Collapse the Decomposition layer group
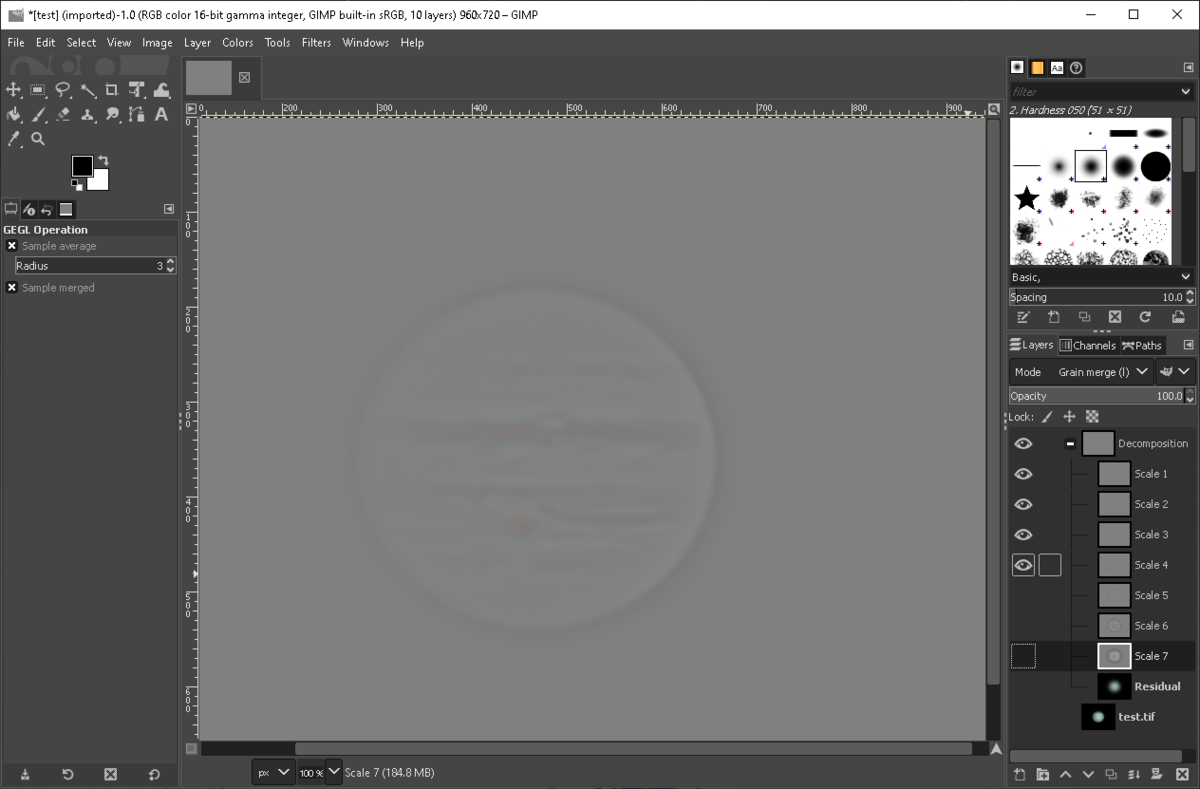 click(x=1070, y=444)
